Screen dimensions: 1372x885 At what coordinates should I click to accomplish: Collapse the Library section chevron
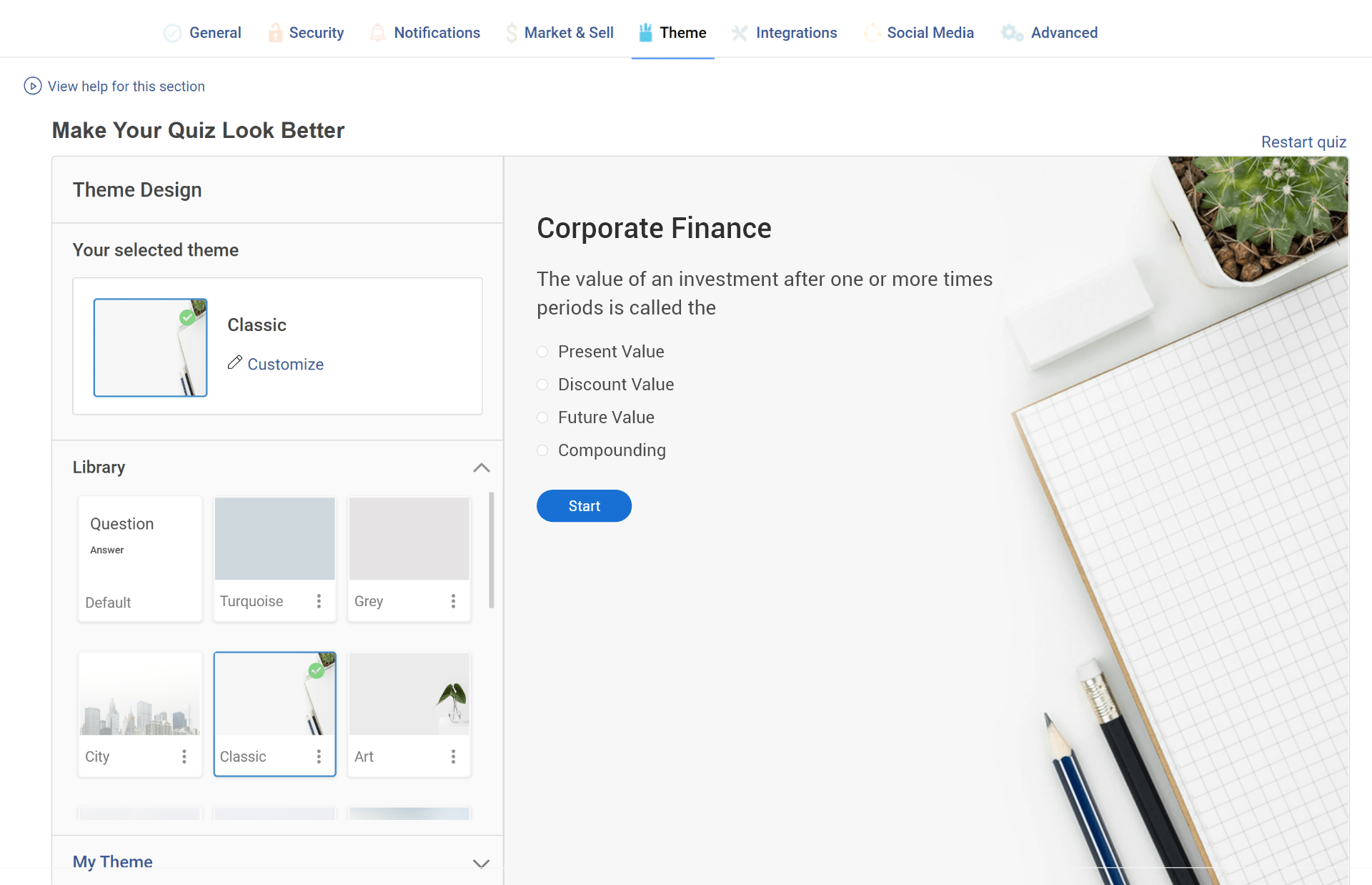click(481, 468)
